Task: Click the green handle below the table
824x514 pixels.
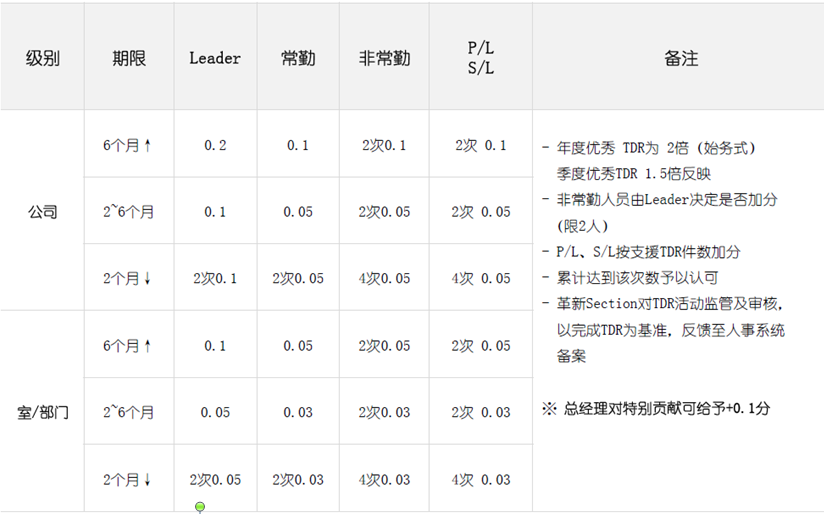Action: coord(200,507)
